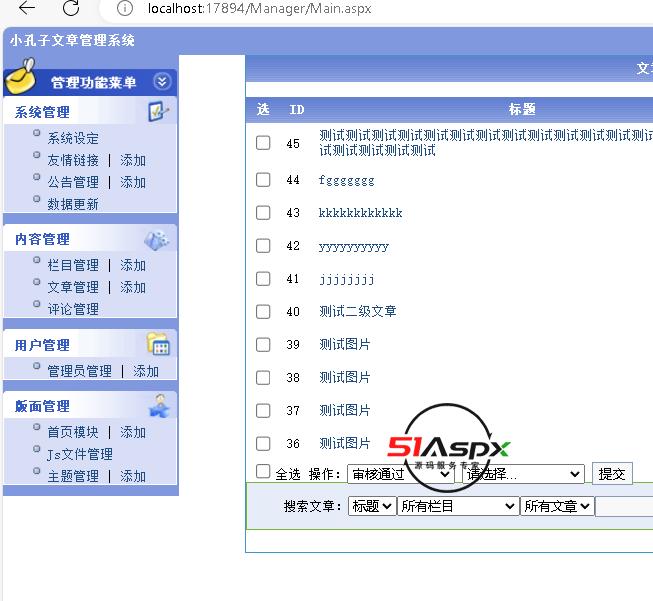Viewport: 653px width, 601px height.
Task: Click 添加 next to 公告管理
Action: [x=133, y=182]
